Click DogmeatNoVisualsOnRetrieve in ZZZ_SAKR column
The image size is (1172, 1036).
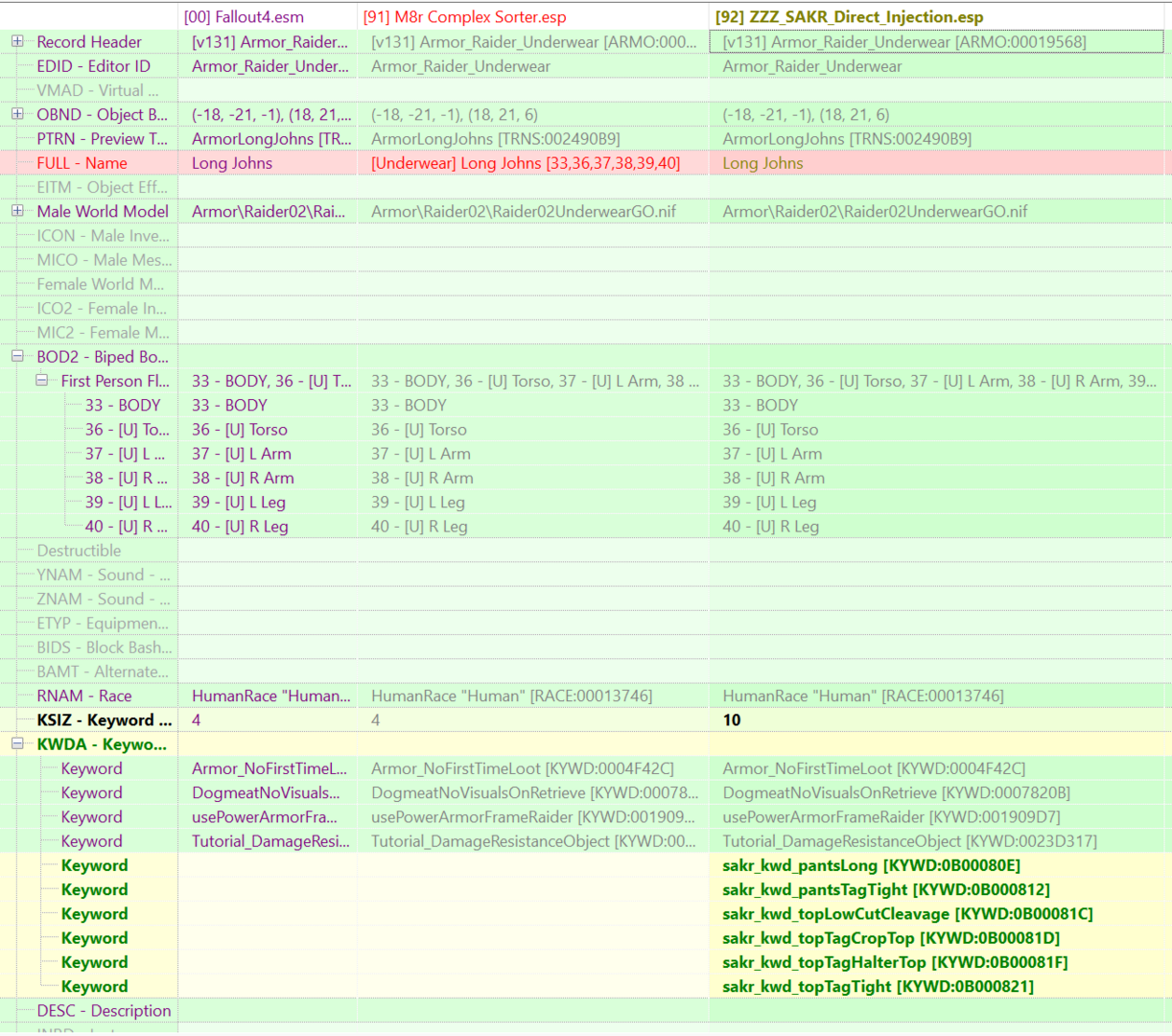[896, 793]
